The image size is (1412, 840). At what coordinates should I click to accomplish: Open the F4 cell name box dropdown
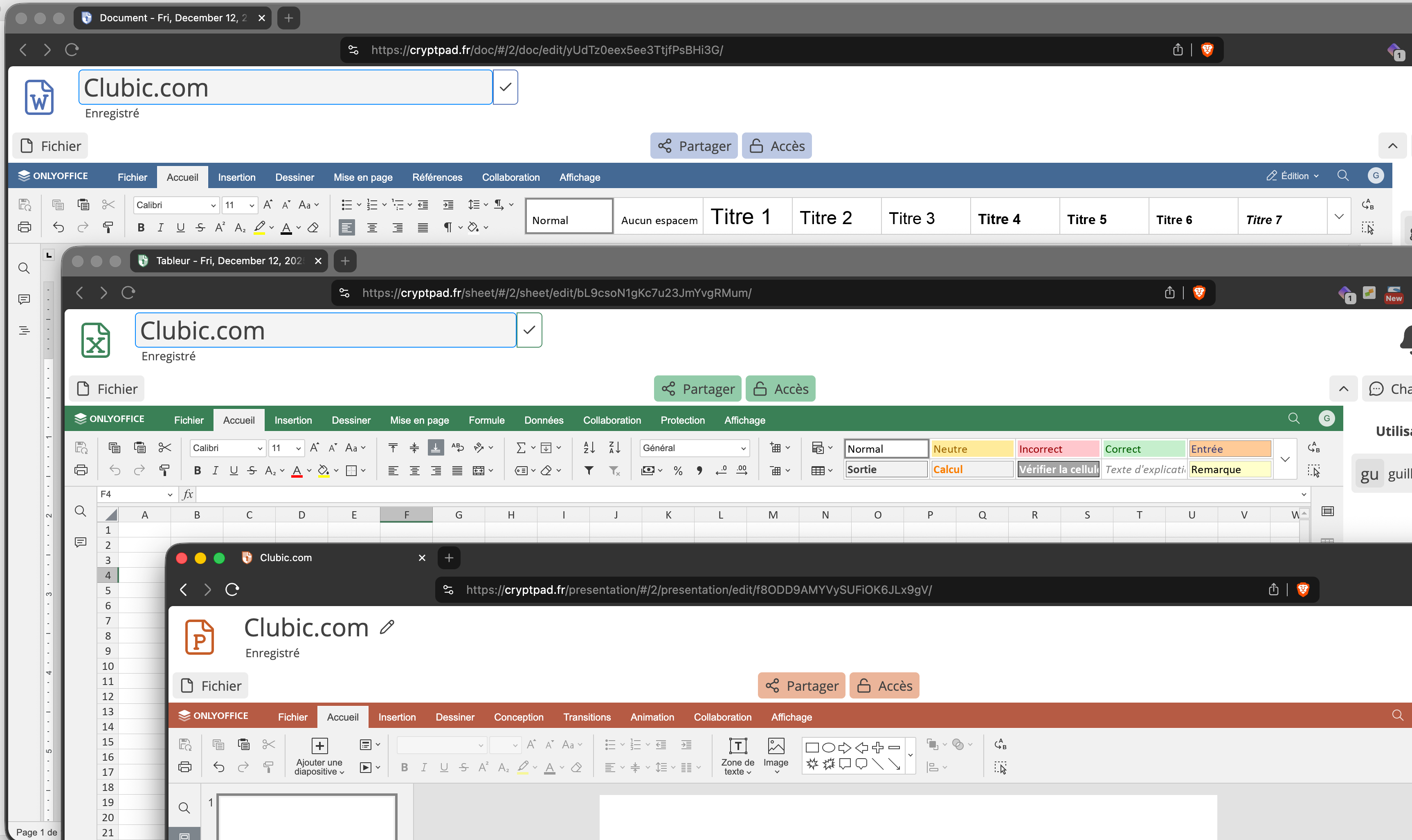point(170,495)
